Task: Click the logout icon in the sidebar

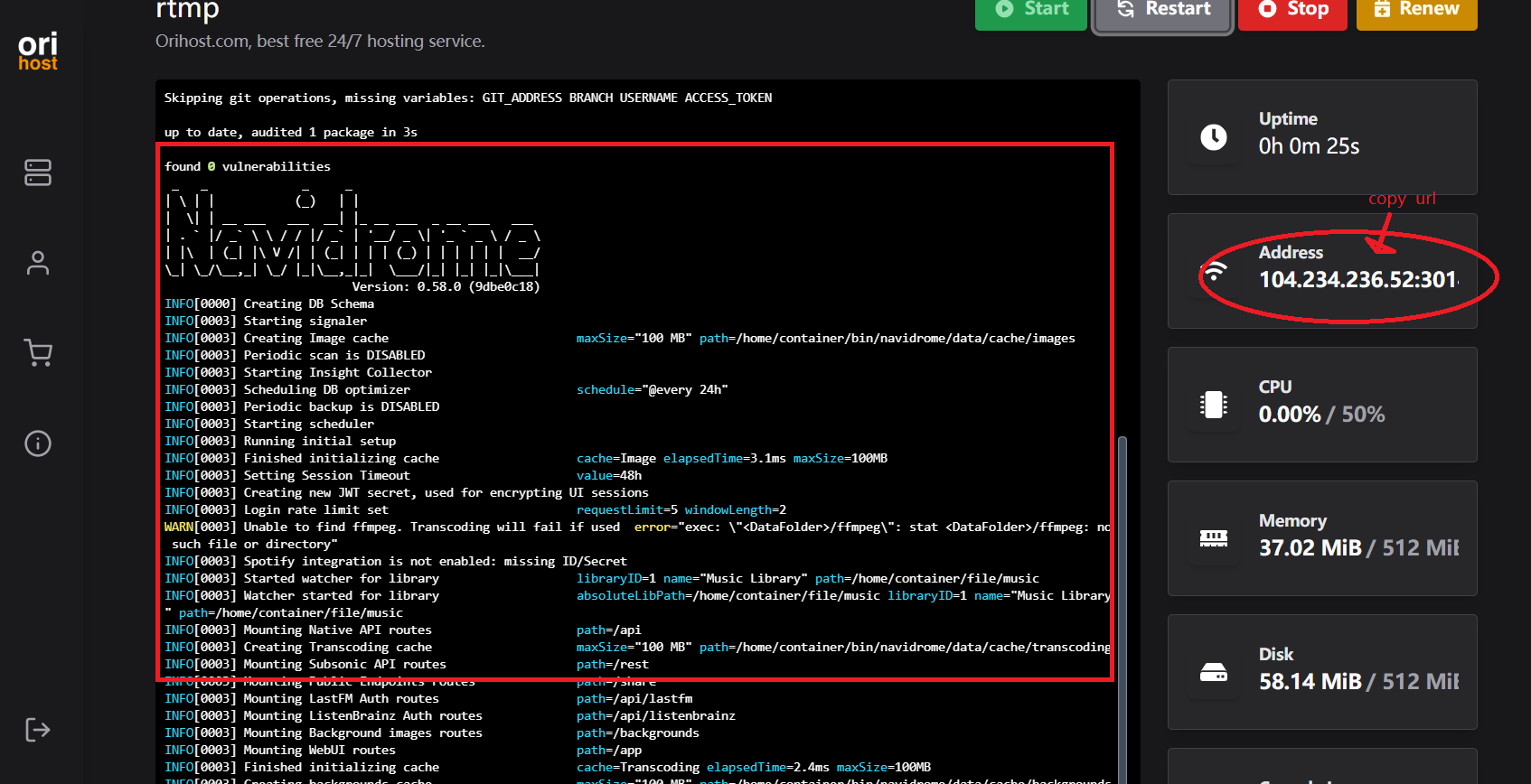Action: [38, 730]
